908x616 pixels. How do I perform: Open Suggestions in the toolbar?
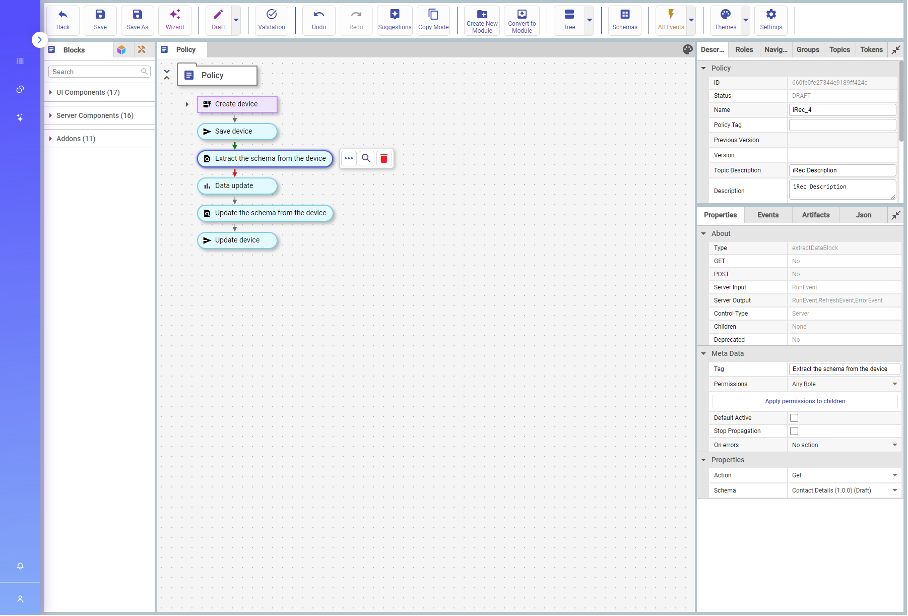tap(394, 19)
